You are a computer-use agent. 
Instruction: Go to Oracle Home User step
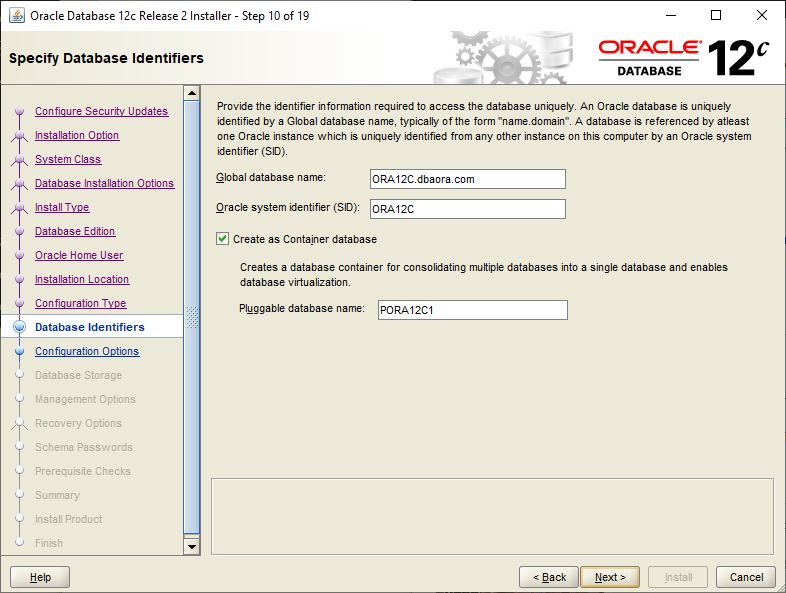(x=79, y=255)
